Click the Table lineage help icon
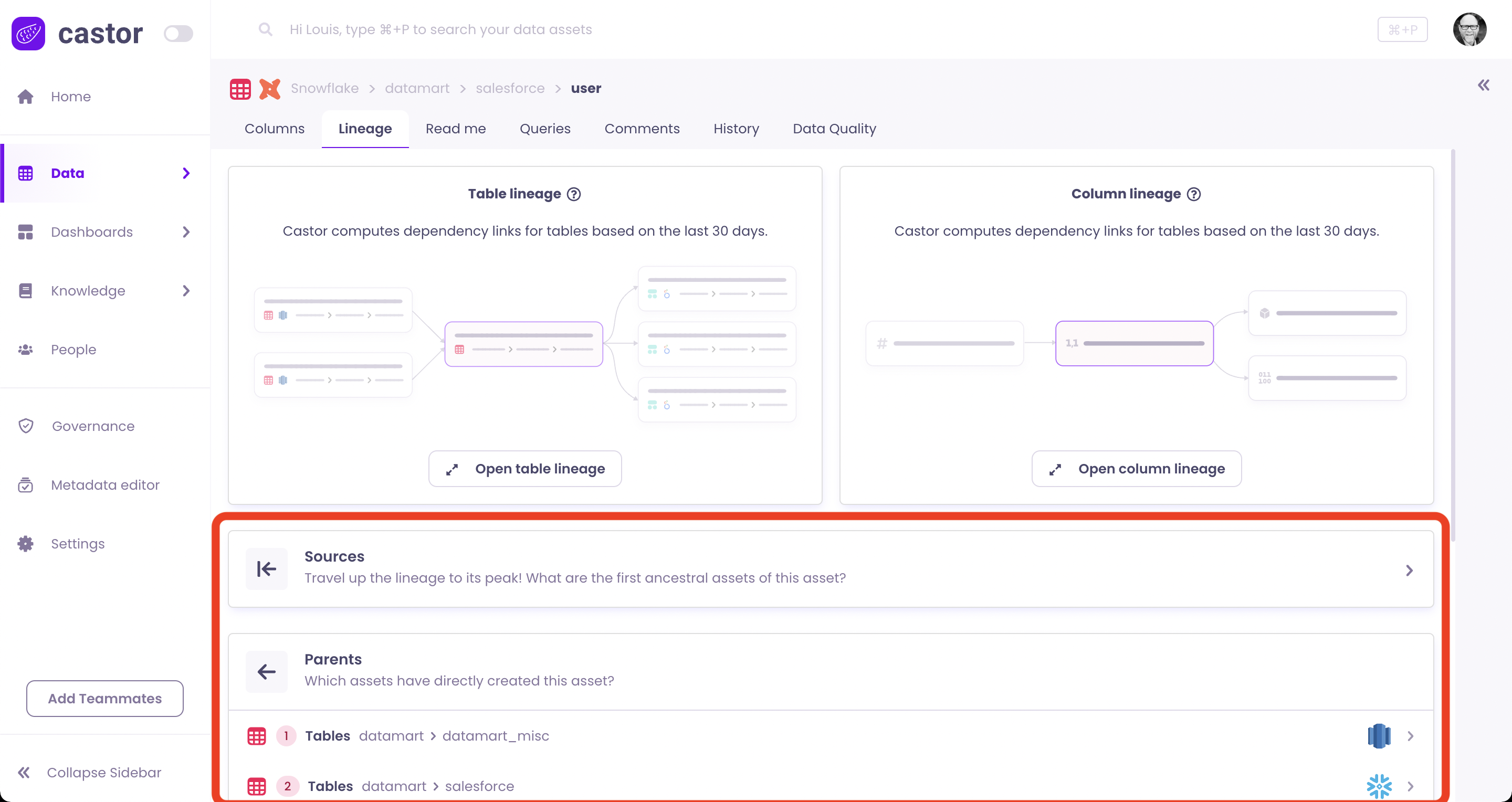1512x802 pixels. pos(574,194)
